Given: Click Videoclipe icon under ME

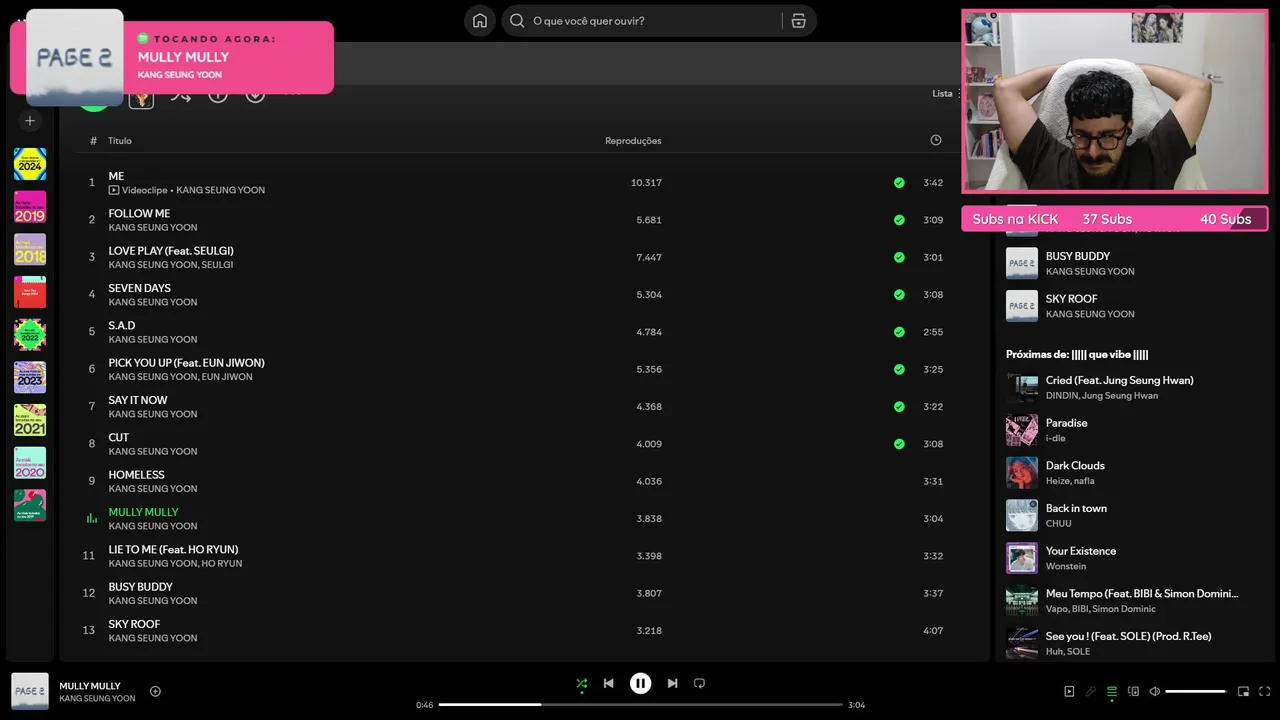Looking at the screenshot, I should [114, 190].
